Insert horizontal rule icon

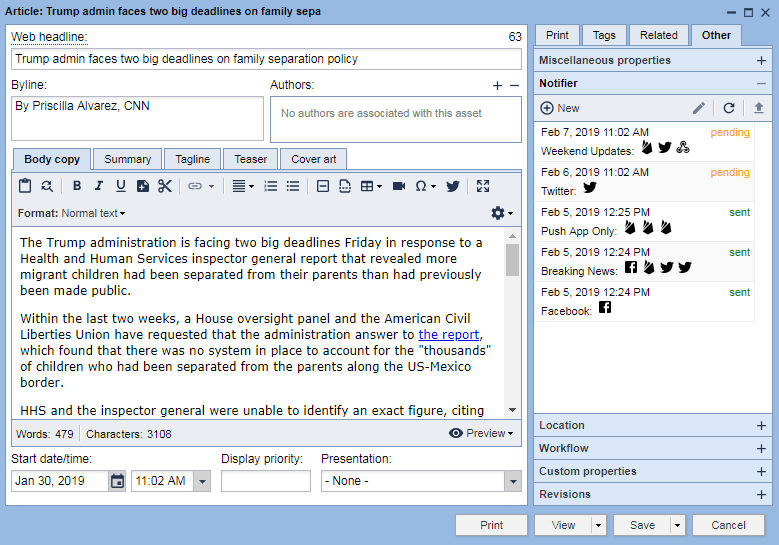tap(323, 186)
